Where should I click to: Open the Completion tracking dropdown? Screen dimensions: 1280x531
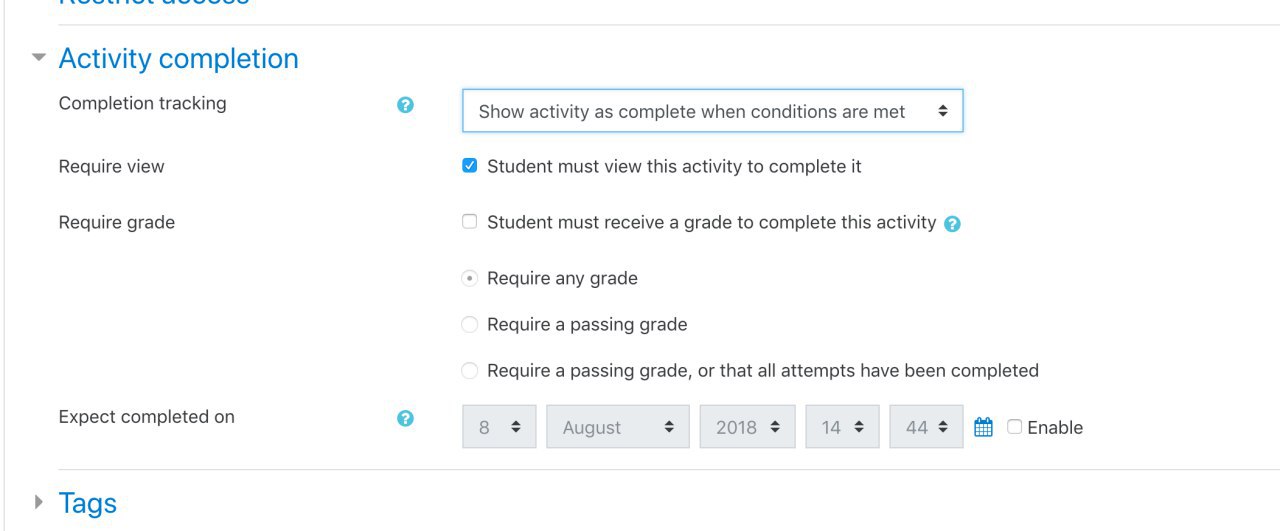pyautogui.click(x=712, y=111)
